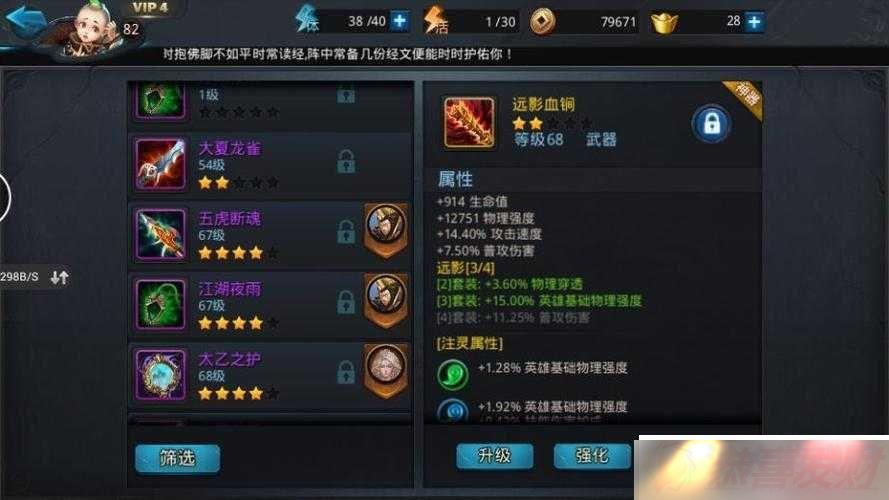This screenshot has height=500, width=889.
Task: Click the gold ingot currency icon
Action: point(664,23)
